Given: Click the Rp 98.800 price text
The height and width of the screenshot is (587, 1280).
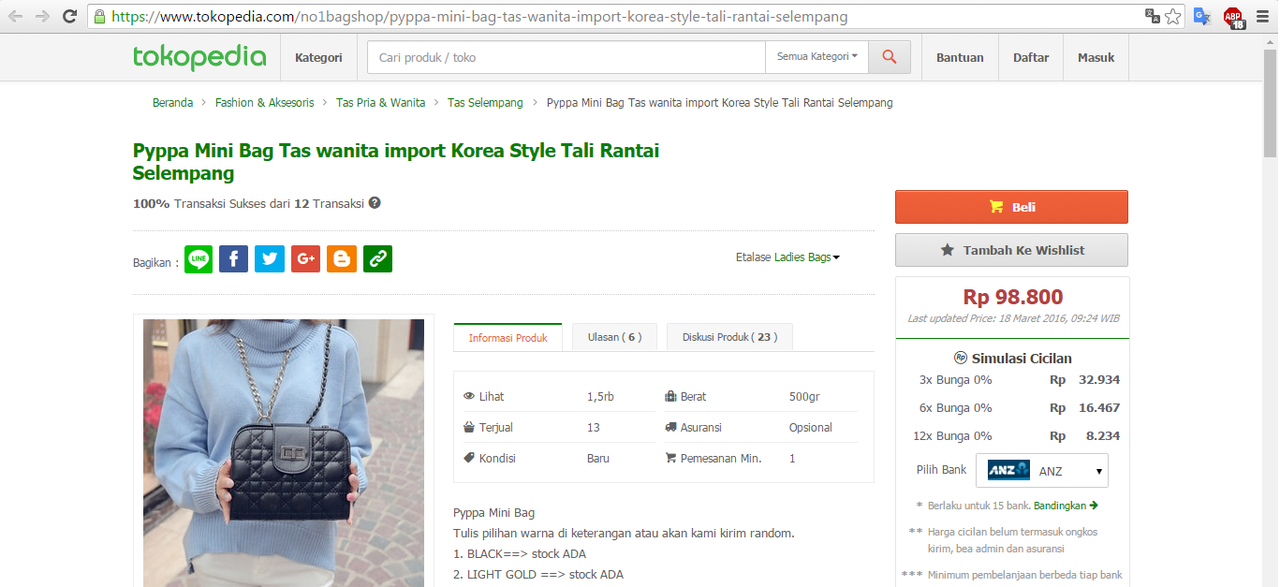Looking at the screenshot, I should [x=1012, y=297].
